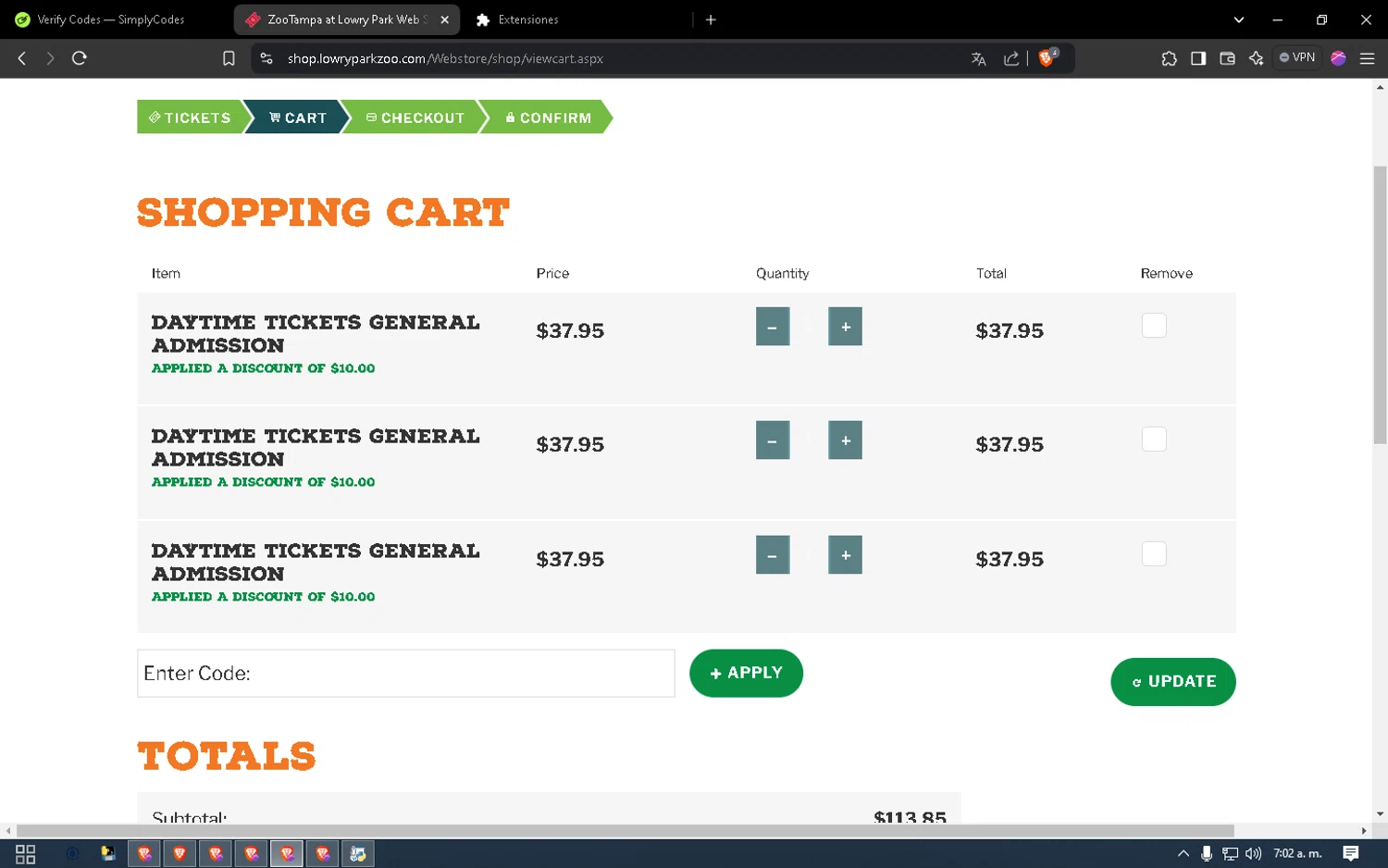1388x868 pixels.
Task: Check Remove box for first ticket row
Action: (1154, 325)
